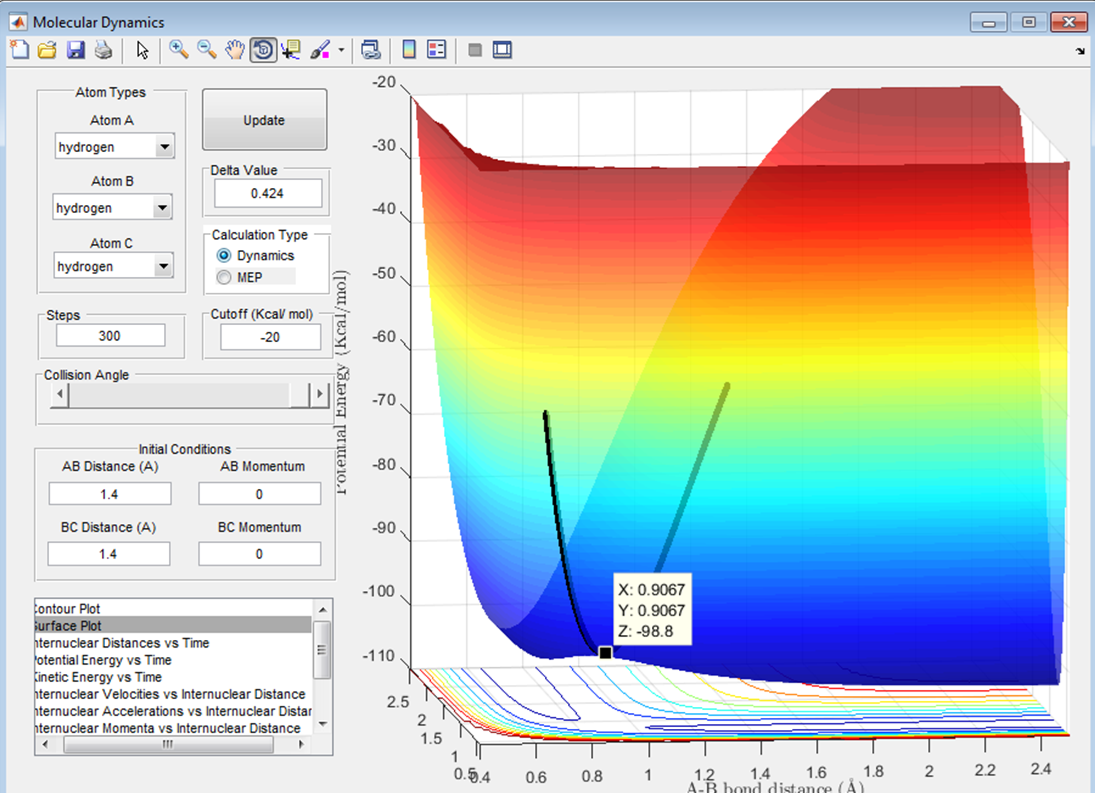The height and width of the screenshot is (793, 1095).
Task: Click the Collision Angle slider right arrow
Action: [320, 395]
